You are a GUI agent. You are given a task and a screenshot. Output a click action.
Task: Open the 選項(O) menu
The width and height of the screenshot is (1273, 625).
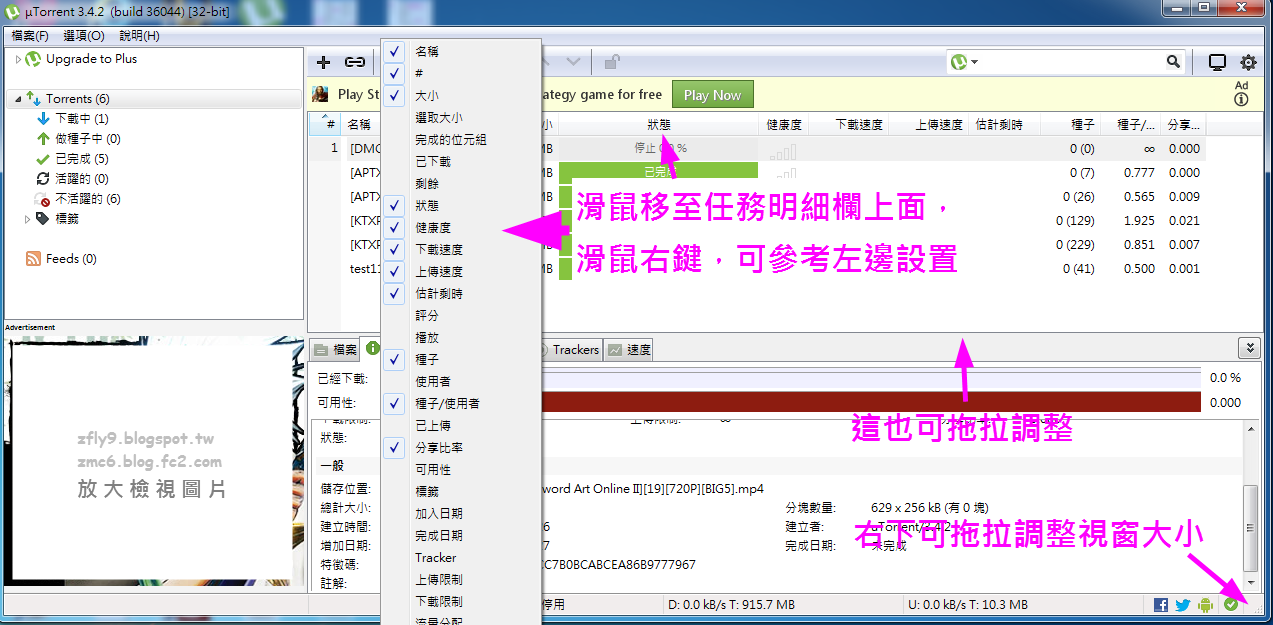pyautogui.click(x=83, y=35)
